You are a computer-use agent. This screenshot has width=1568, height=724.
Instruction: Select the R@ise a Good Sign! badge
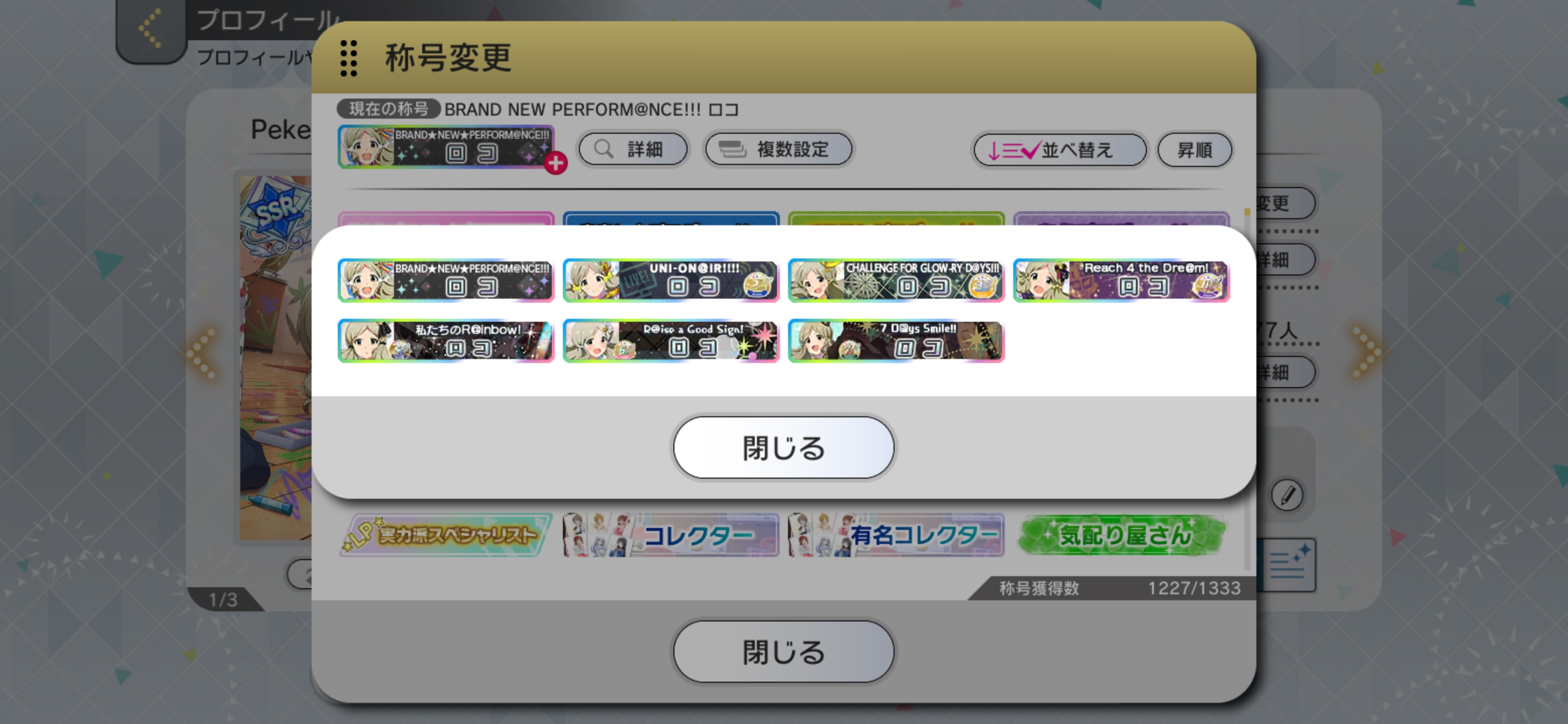[x=671, y=341]
